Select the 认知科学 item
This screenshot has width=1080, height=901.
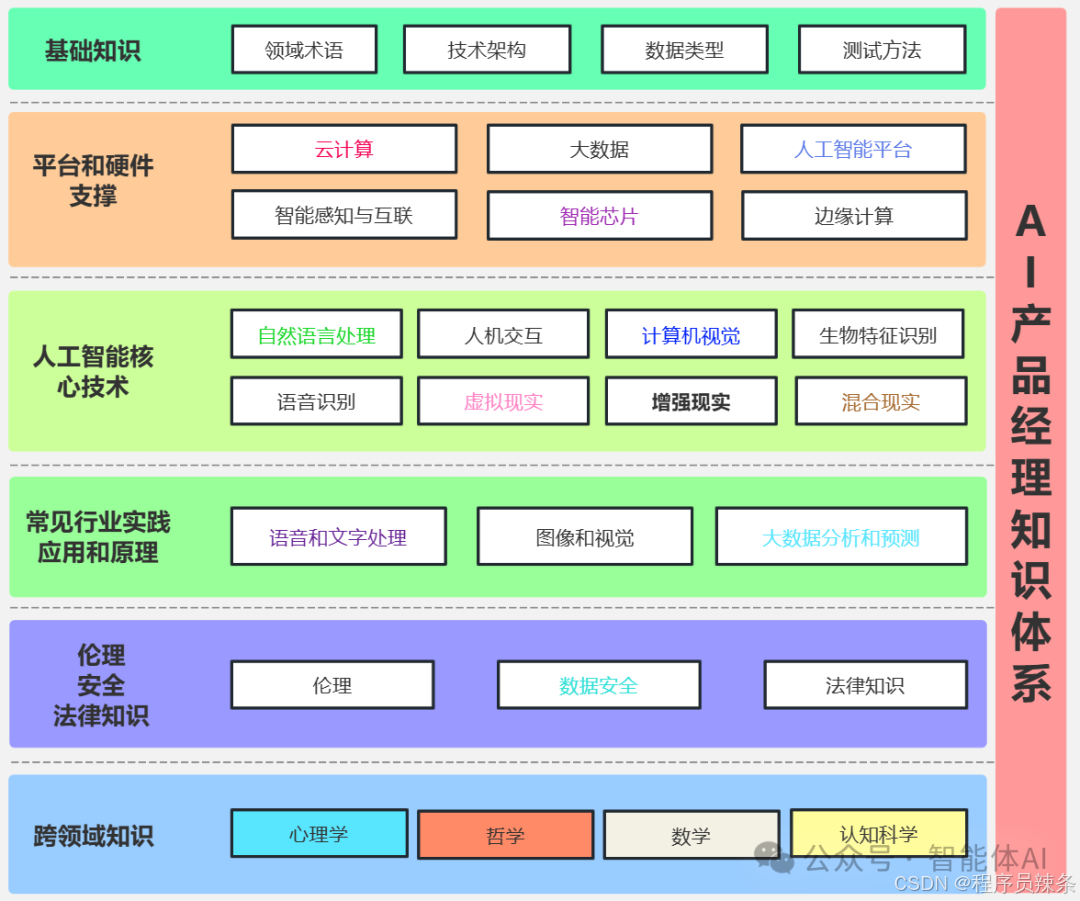click(x=878, y=834)
